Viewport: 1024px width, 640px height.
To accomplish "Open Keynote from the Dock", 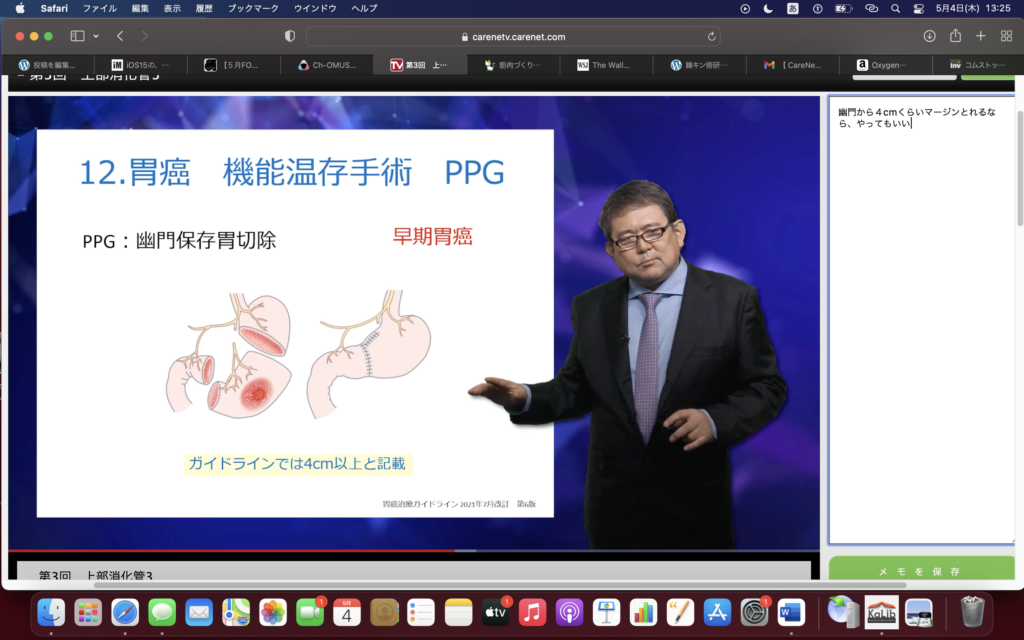I will coord(606,611).
